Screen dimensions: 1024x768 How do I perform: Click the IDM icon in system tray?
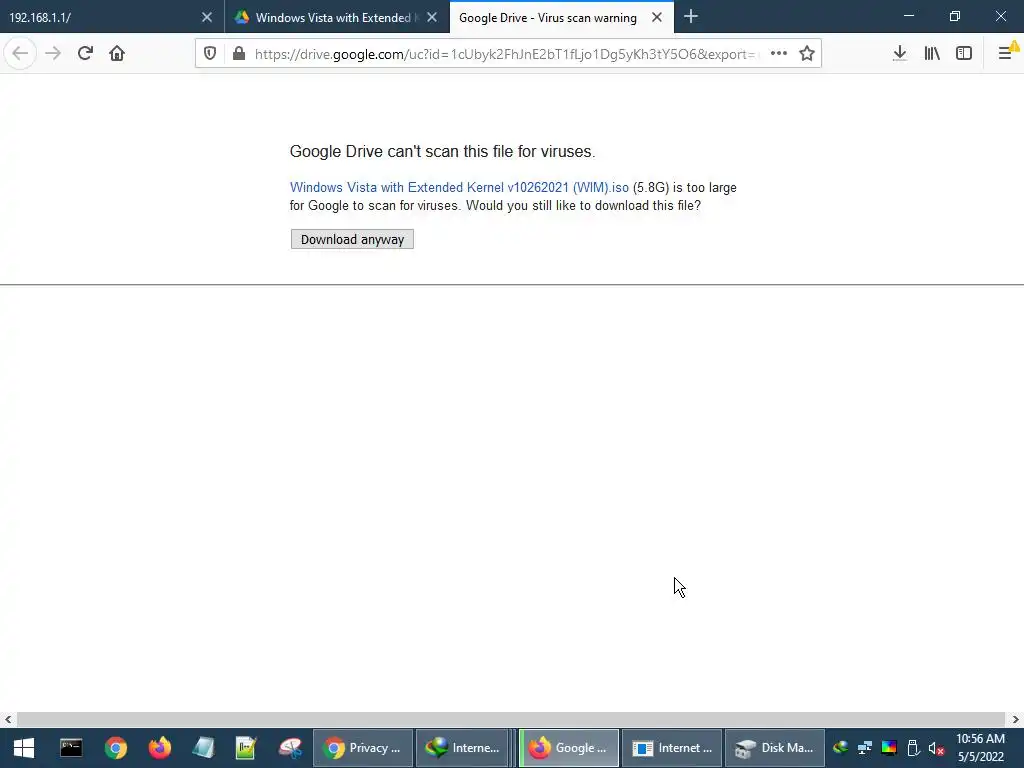(x=840, y=748)
